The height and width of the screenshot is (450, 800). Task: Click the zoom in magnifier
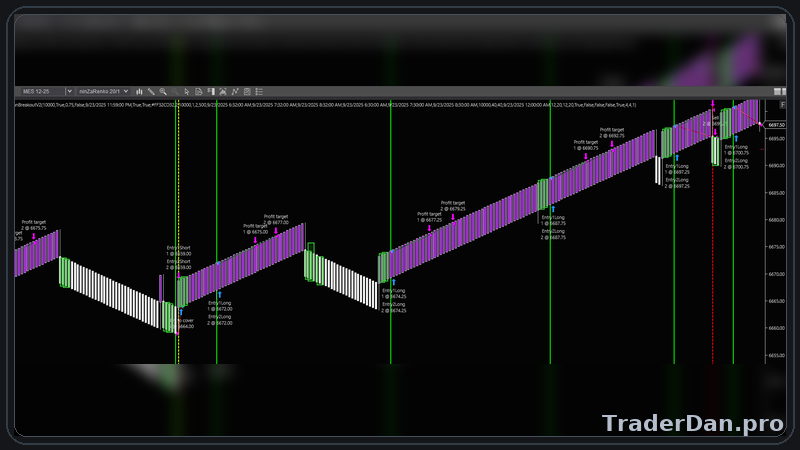(163, 91)
